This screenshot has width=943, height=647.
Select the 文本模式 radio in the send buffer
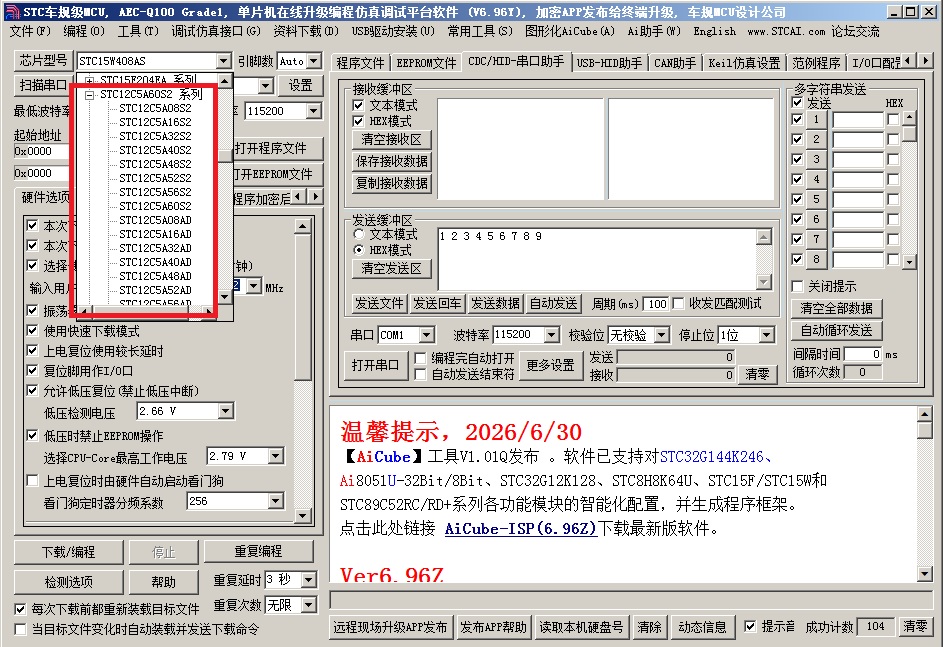click(x=359, y=234)
